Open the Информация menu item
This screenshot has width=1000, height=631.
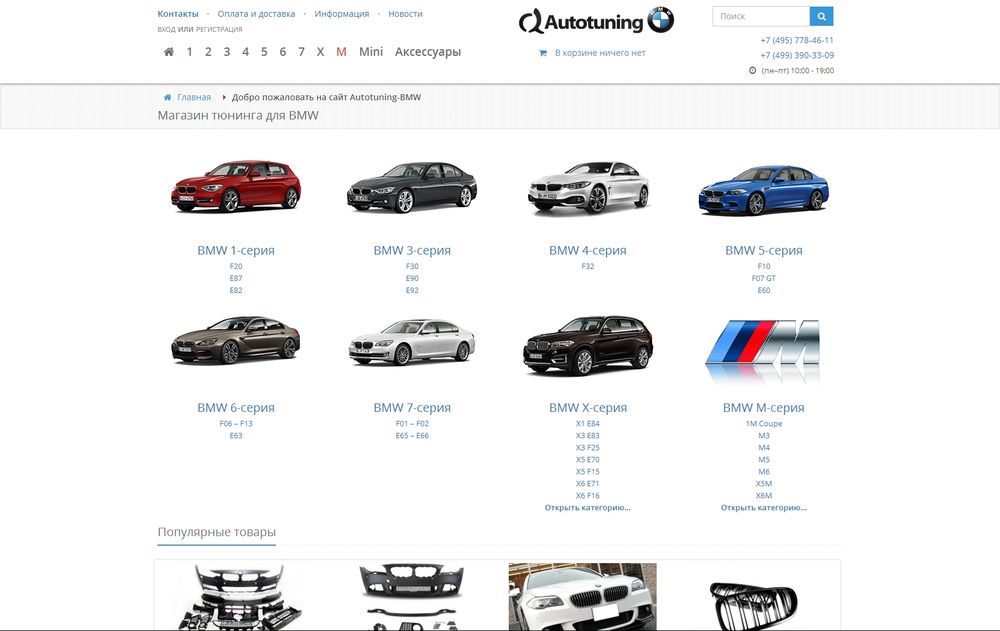pos(342,13)
